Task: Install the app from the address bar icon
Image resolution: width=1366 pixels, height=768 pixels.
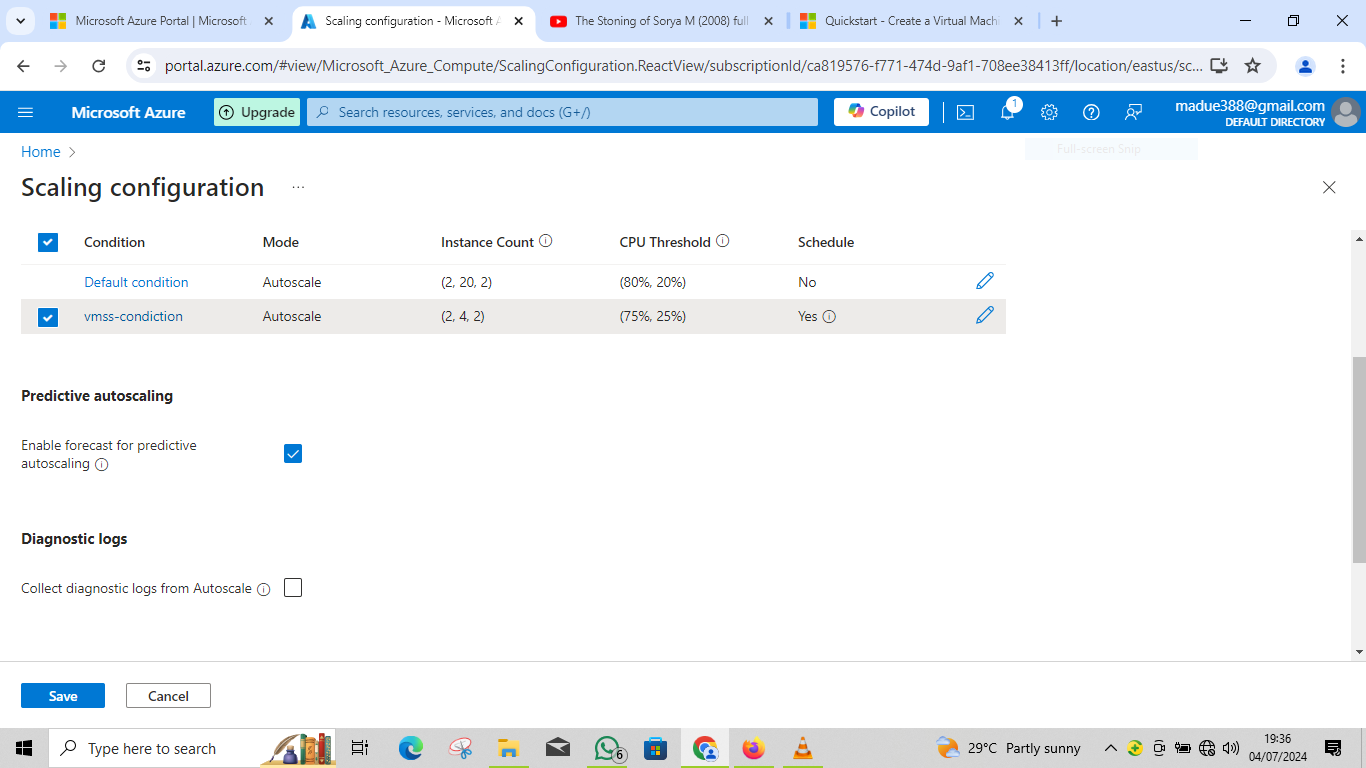Action: [x=1219, y=66]
